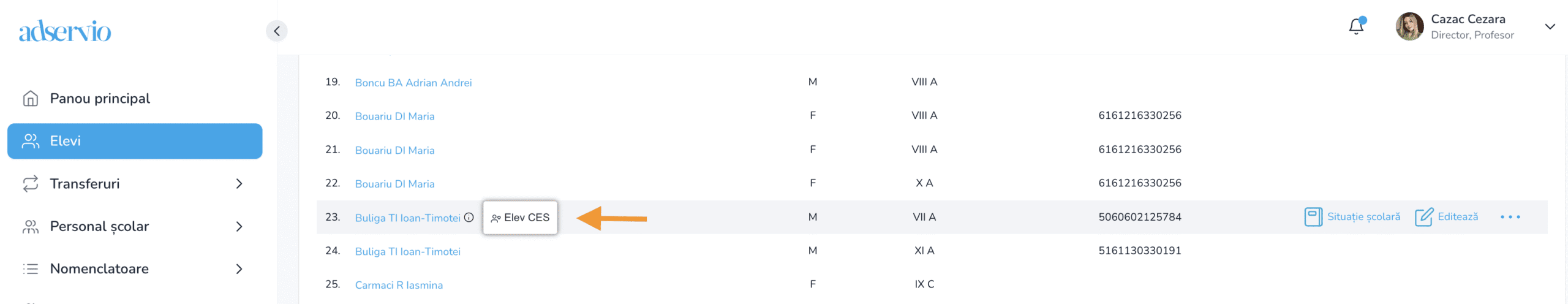This screenshot has height=304, width=1568.
Task: Click the notification bell icon
Action: [x=1355, y=26]
